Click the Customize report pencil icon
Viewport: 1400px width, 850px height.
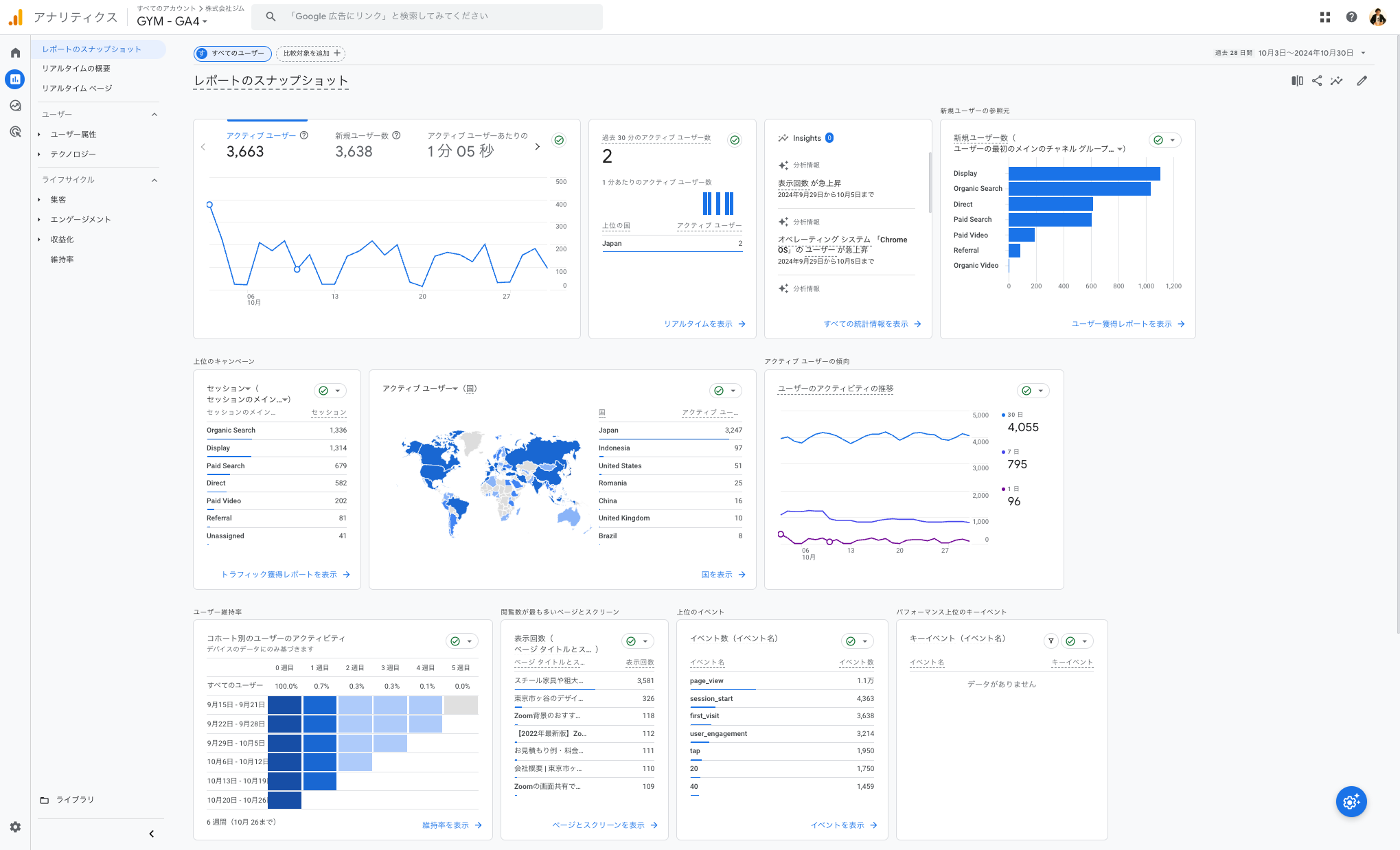click(x=1362, y=81)
